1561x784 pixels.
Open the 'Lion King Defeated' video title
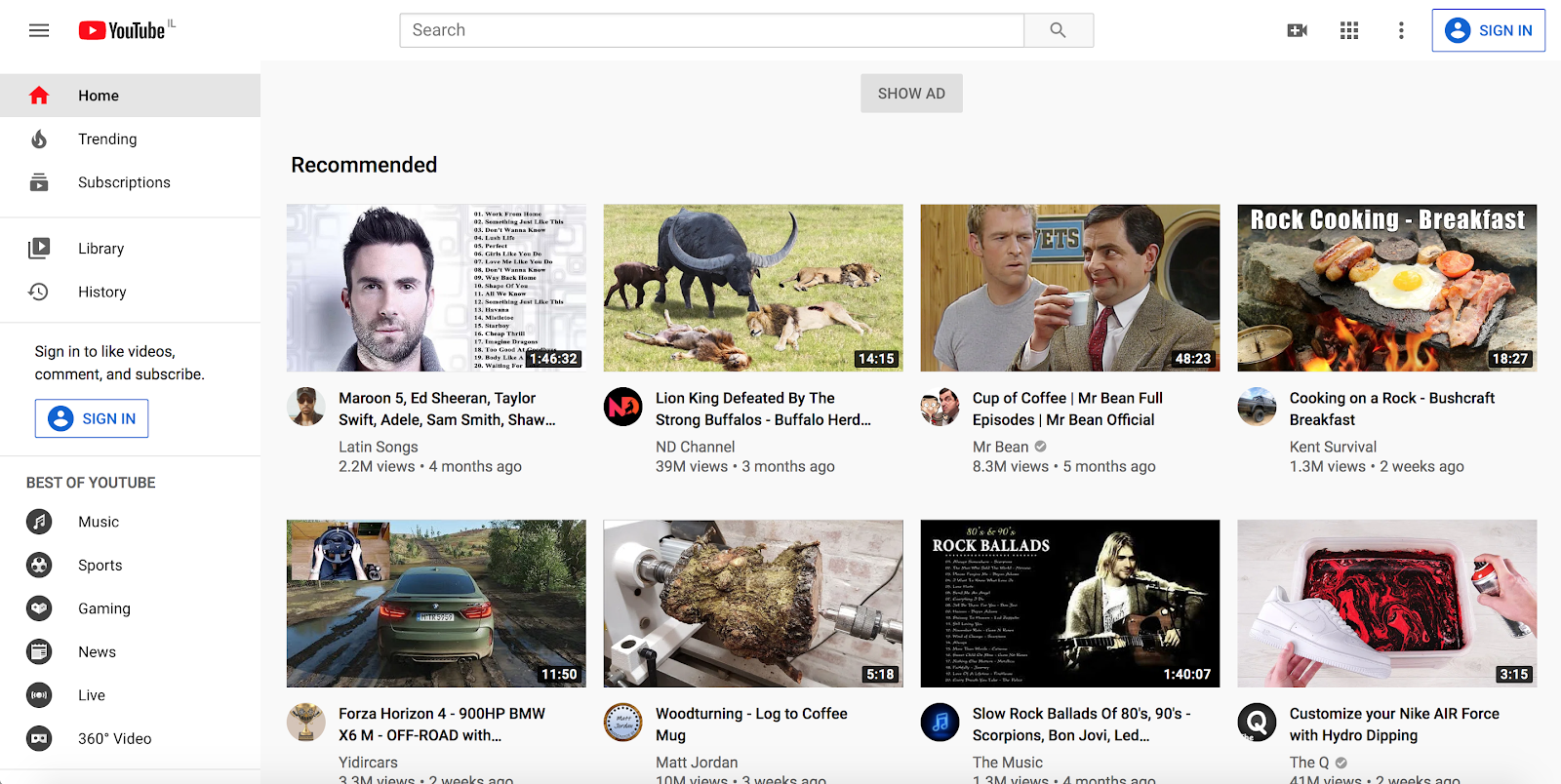pos(763,409)
